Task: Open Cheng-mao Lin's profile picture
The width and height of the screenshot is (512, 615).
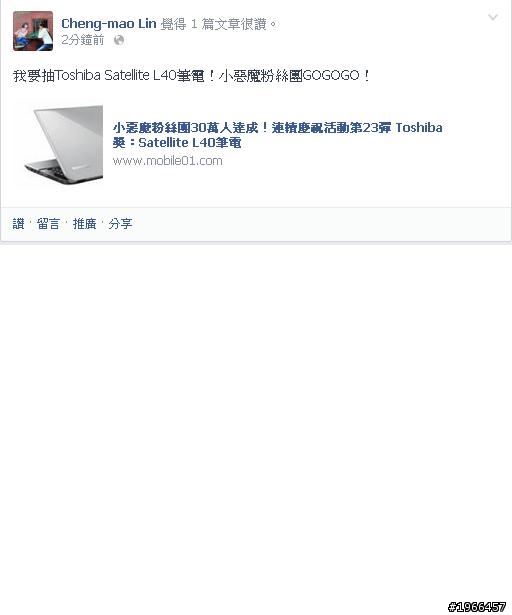Action: coord(33,31)
